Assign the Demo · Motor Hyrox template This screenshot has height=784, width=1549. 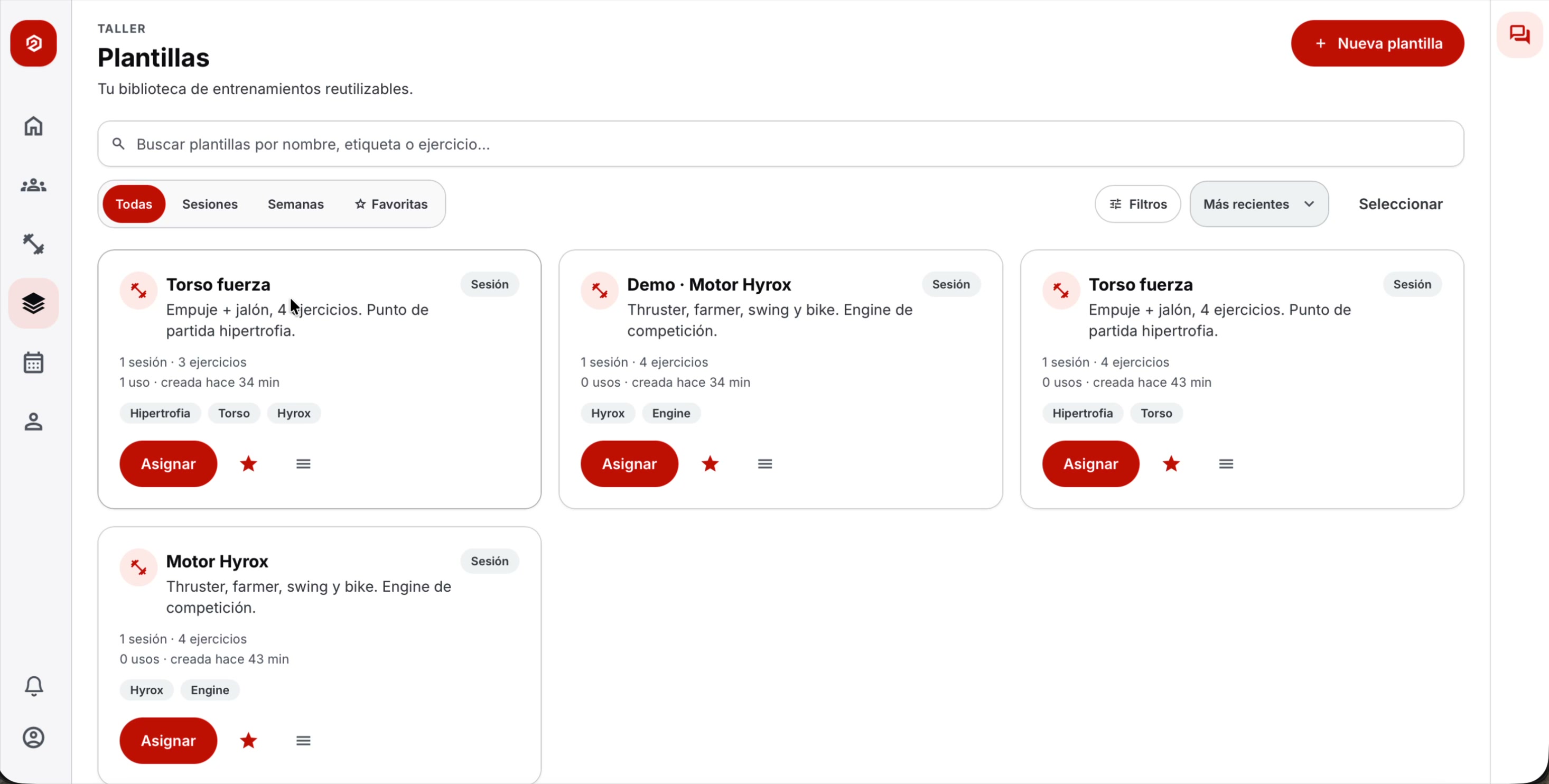coord(630,463)
